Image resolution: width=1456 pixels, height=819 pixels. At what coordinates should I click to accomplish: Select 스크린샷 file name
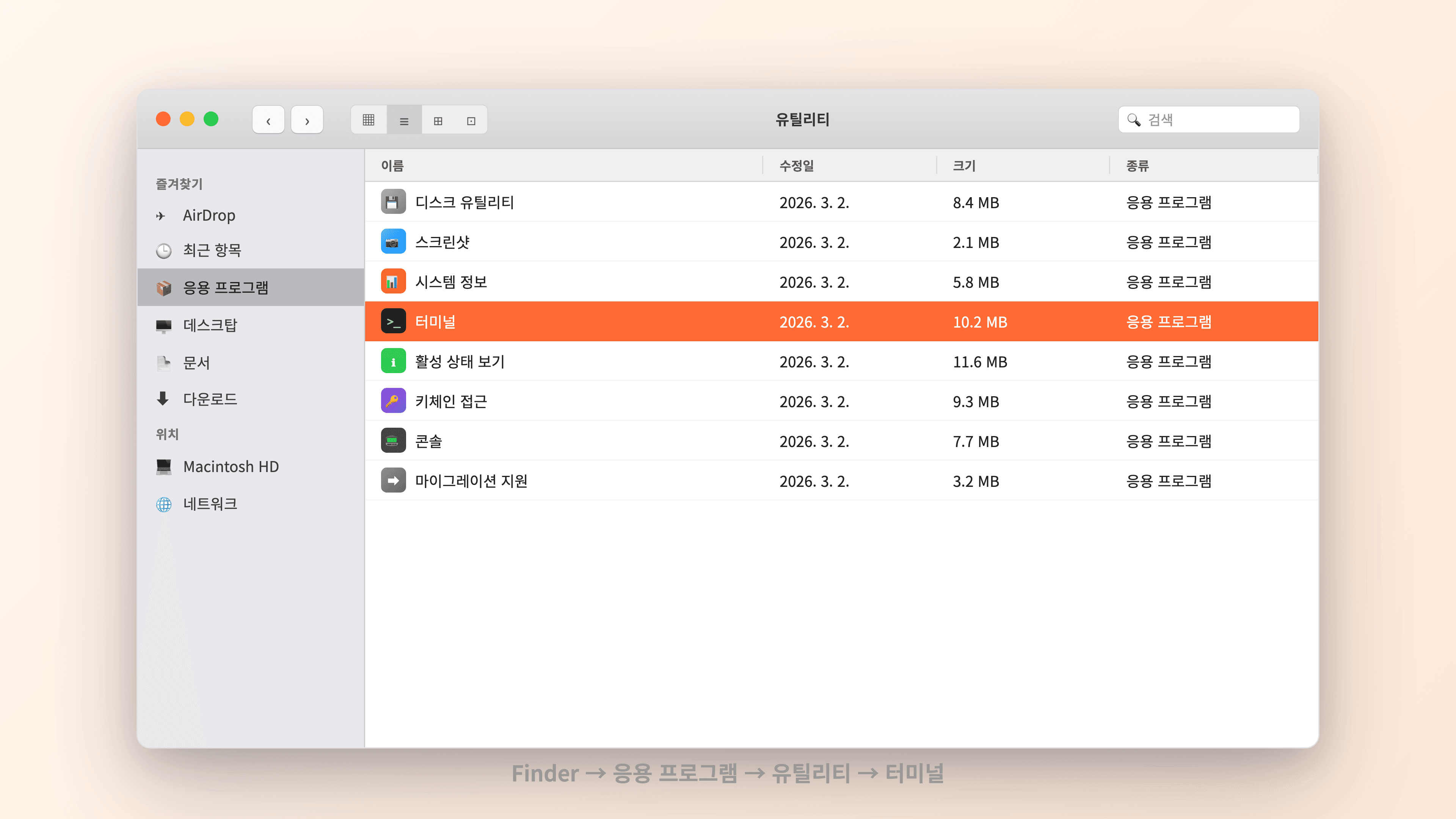(442, 242)
